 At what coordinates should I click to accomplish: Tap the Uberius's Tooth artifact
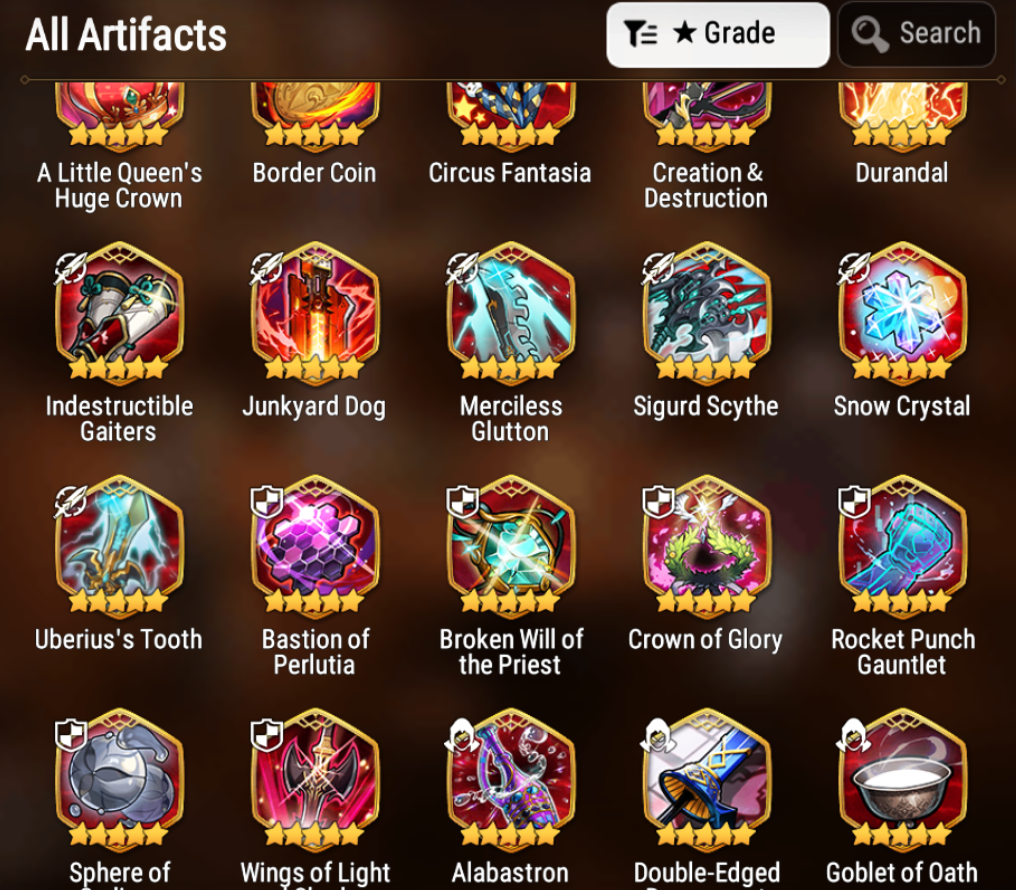119,544
